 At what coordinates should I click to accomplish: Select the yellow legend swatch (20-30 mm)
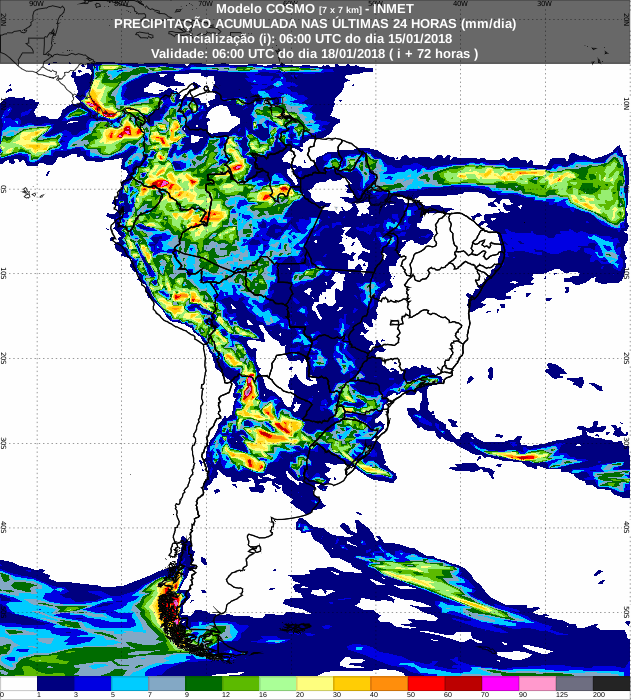[315, 683]
